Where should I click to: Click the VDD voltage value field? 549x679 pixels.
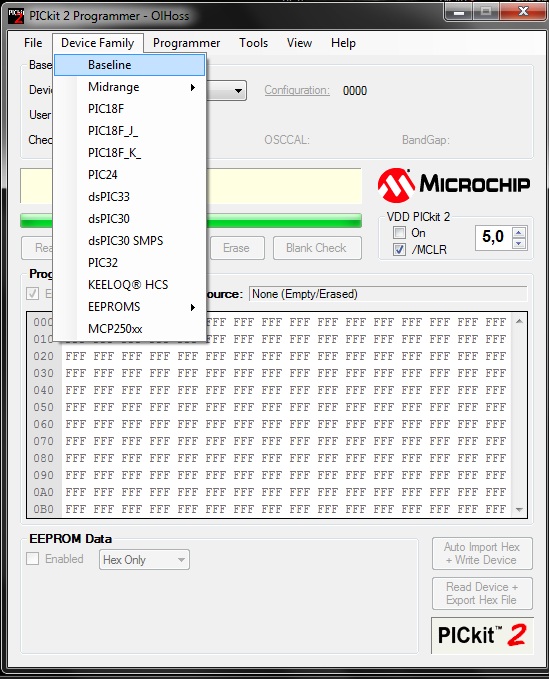(x=494, y=237)
